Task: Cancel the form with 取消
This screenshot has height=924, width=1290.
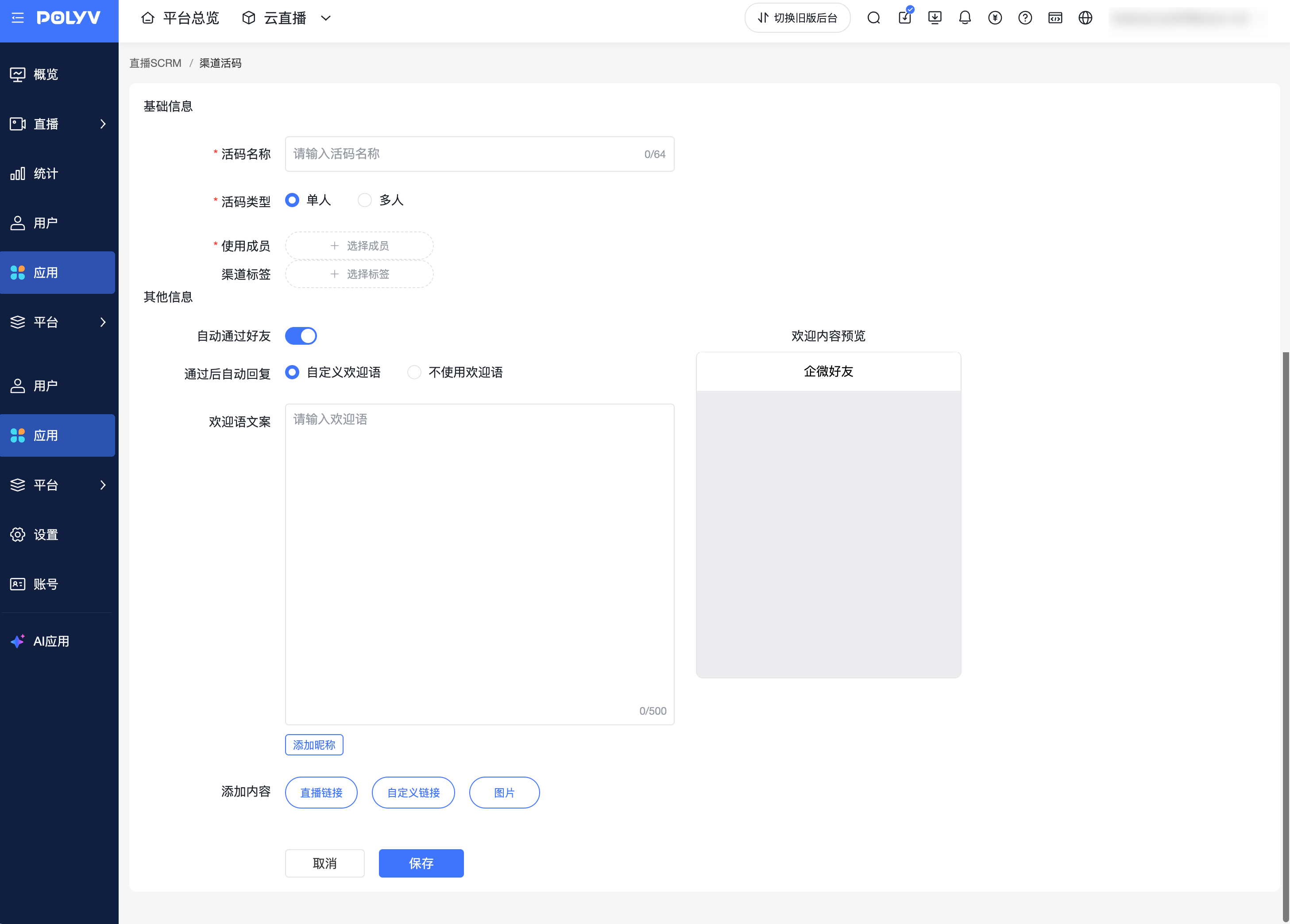Action: 325,863
